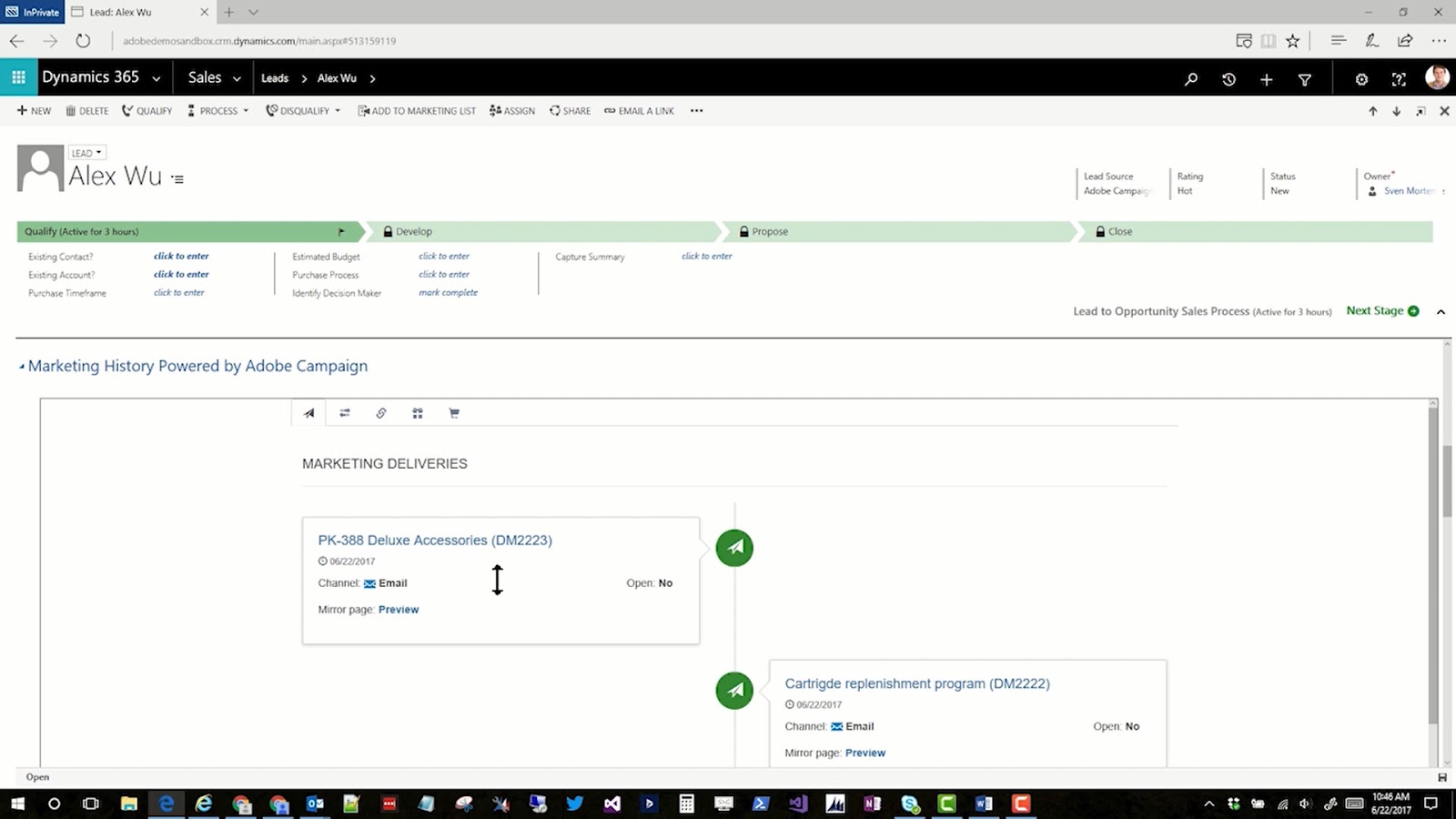The width and height of the screenshot is (1456, 819).
Task: Add browser page to favorites star
Action: 1292,41
